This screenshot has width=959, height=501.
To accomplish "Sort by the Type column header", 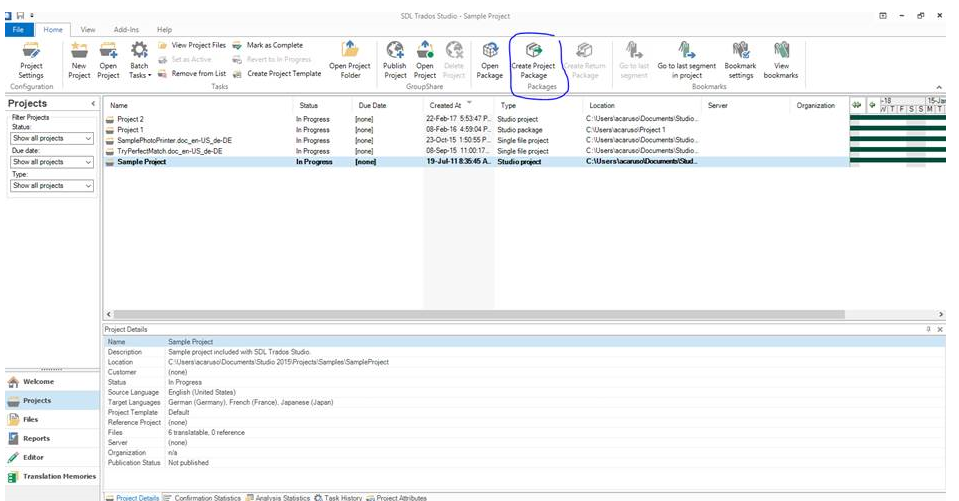I will pos(538,105).
